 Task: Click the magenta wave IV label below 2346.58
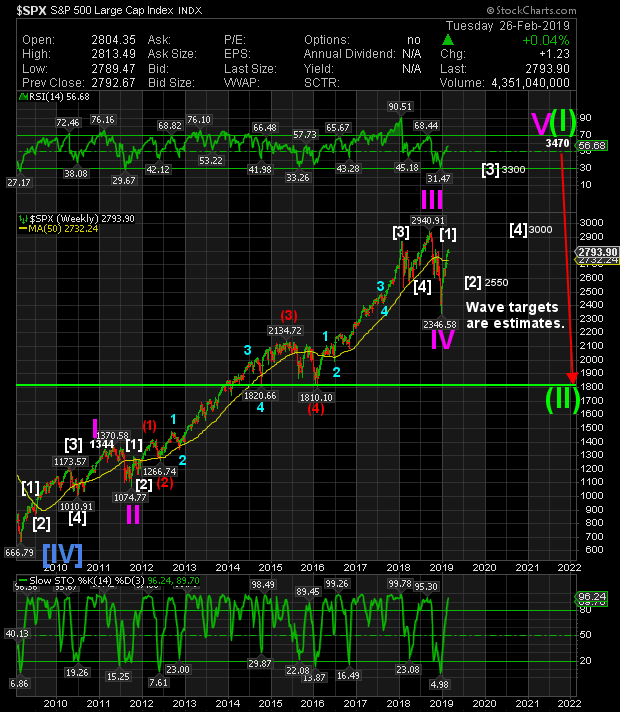tap(442, 340)
